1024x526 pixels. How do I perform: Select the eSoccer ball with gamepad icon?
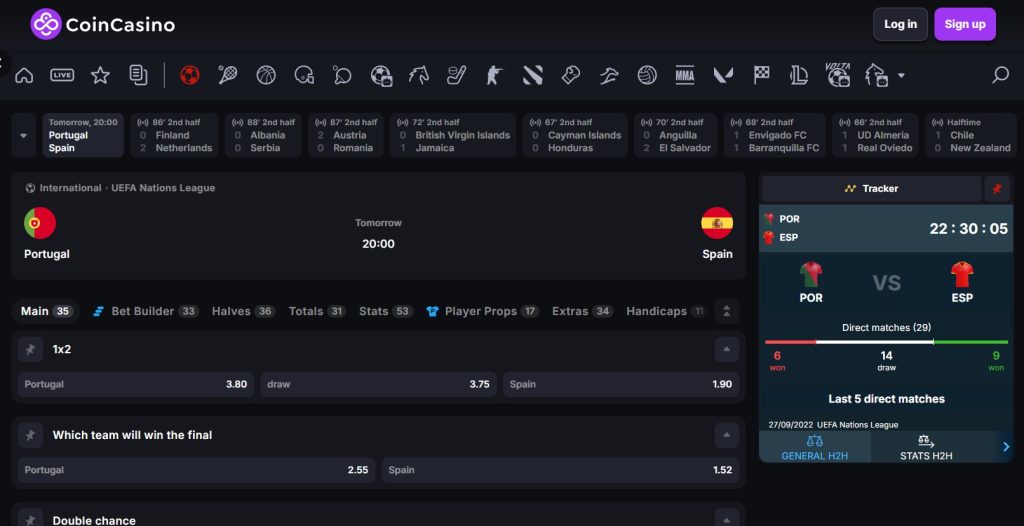tap(381, 76)
